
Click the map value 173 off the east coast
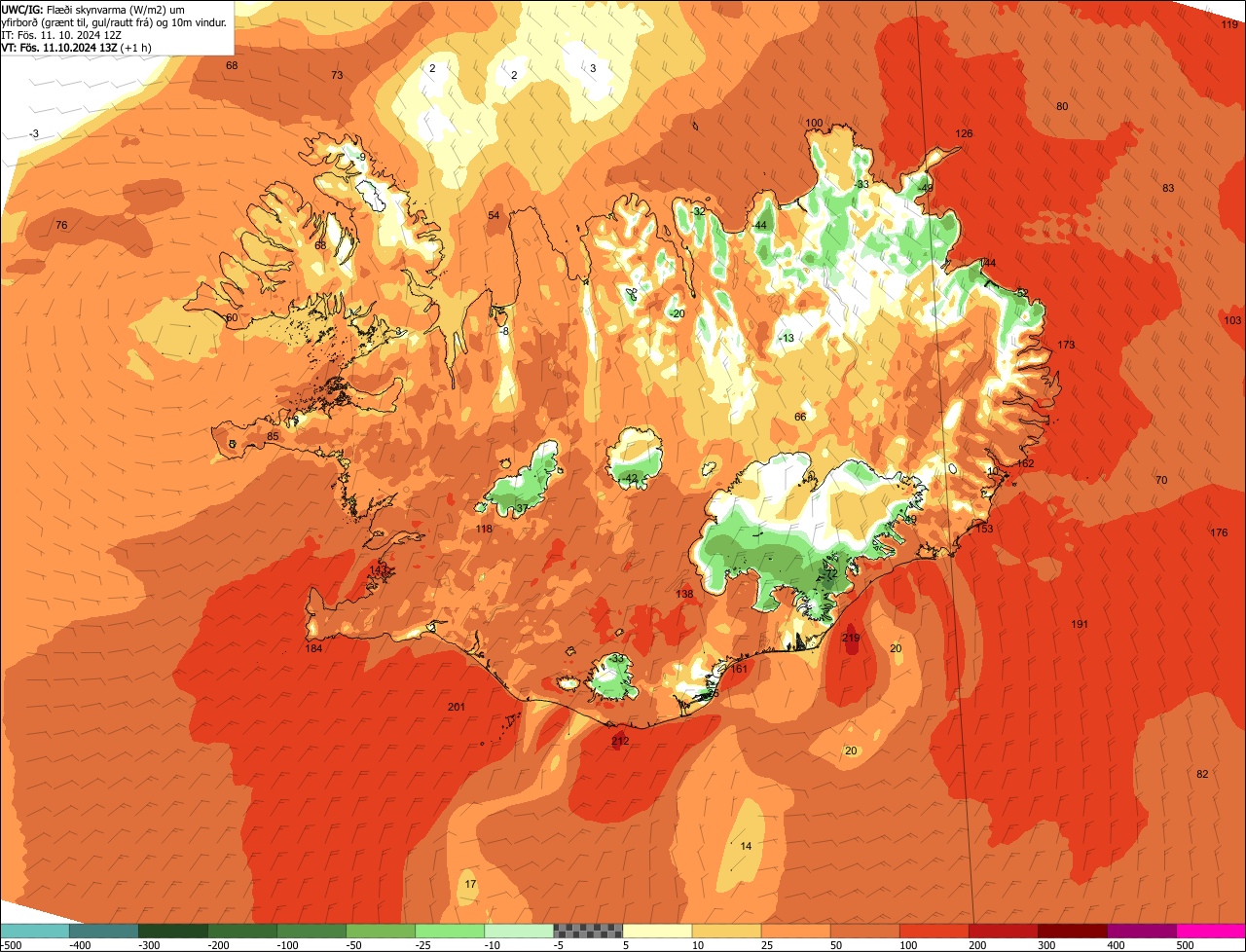click(x=1066, y=345)
